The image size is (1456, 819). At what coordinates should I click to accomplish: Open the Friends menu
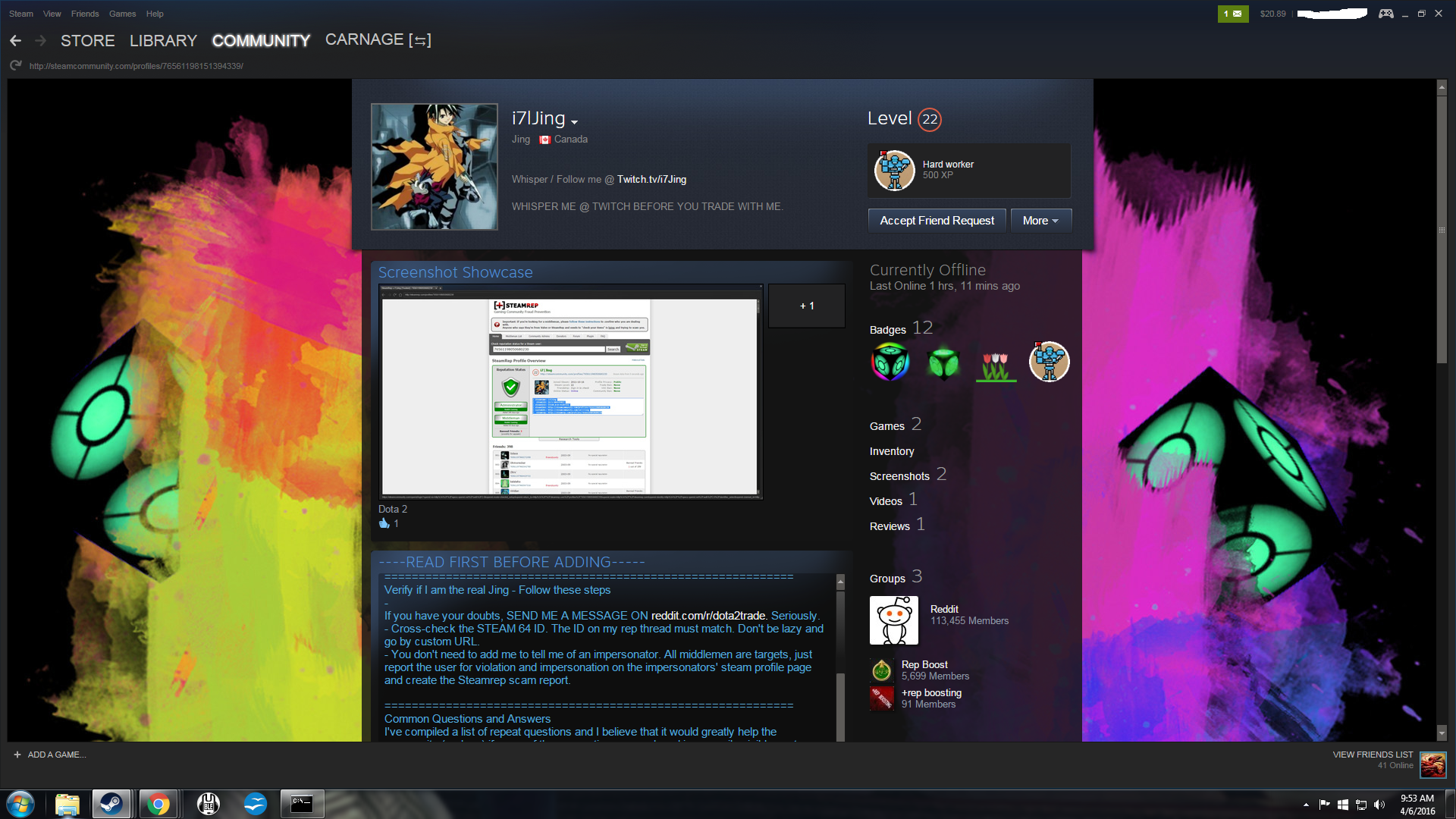(x=85, y=14)
